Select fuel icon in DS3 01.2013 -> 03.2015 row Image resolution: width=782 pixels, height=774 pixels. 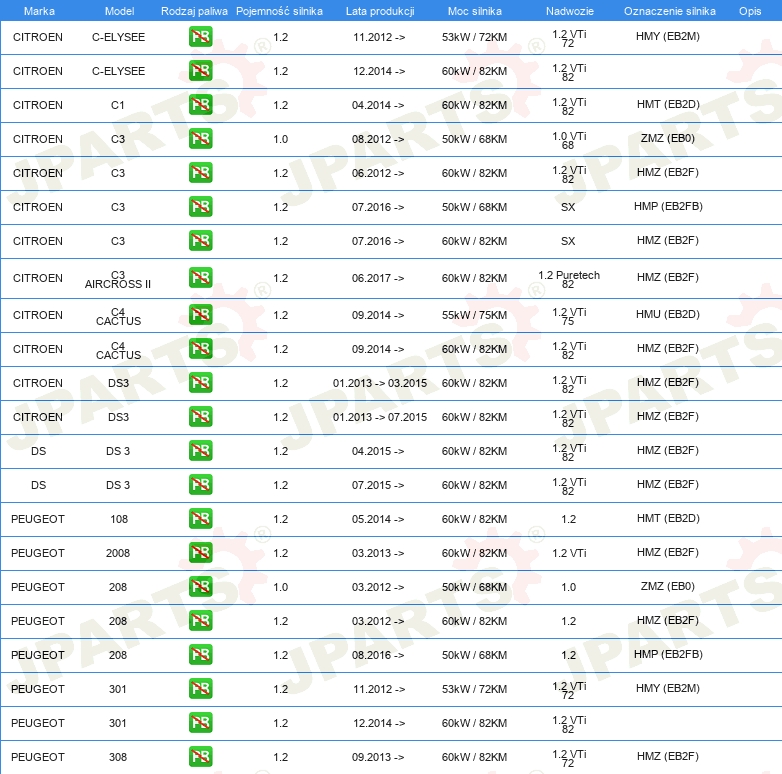point(200,383)
